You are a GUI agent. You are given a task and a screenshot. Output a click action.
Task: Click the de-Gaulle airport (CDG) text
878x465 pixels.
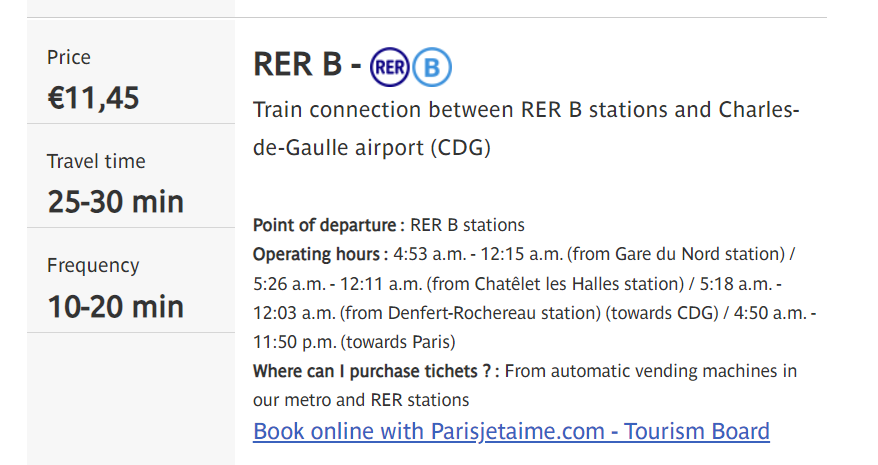(x=372, y=148)
